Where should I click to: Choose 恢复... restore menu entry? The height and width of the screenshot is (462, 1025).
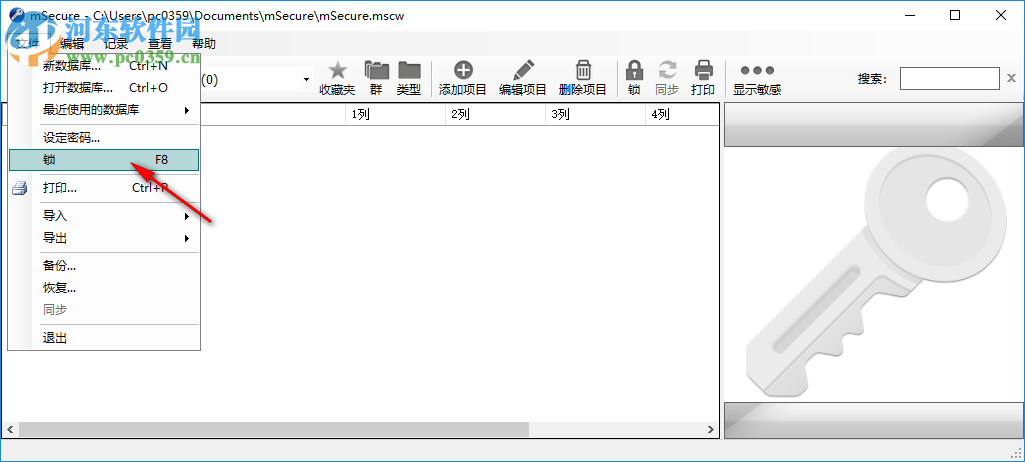[104, 288]
